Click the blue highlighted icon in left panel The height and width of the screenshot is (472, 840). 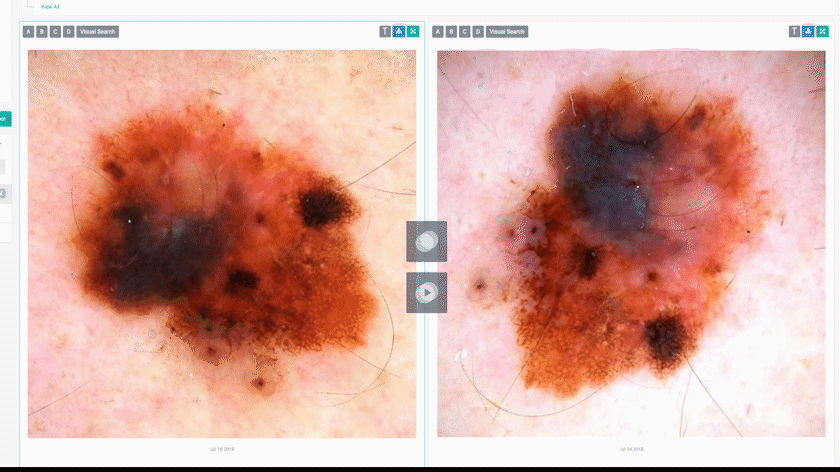click(399, 31)
